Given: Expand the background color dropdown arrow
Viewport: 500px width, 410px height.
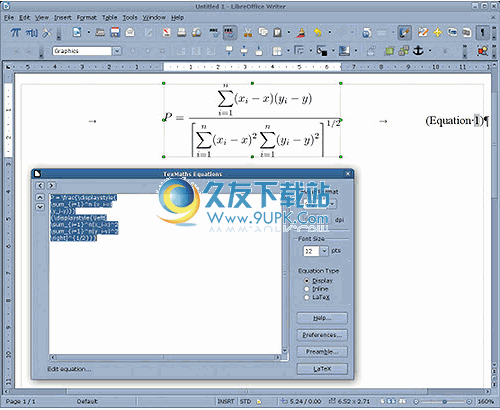Looking at the screenshot, I should 356,51.
